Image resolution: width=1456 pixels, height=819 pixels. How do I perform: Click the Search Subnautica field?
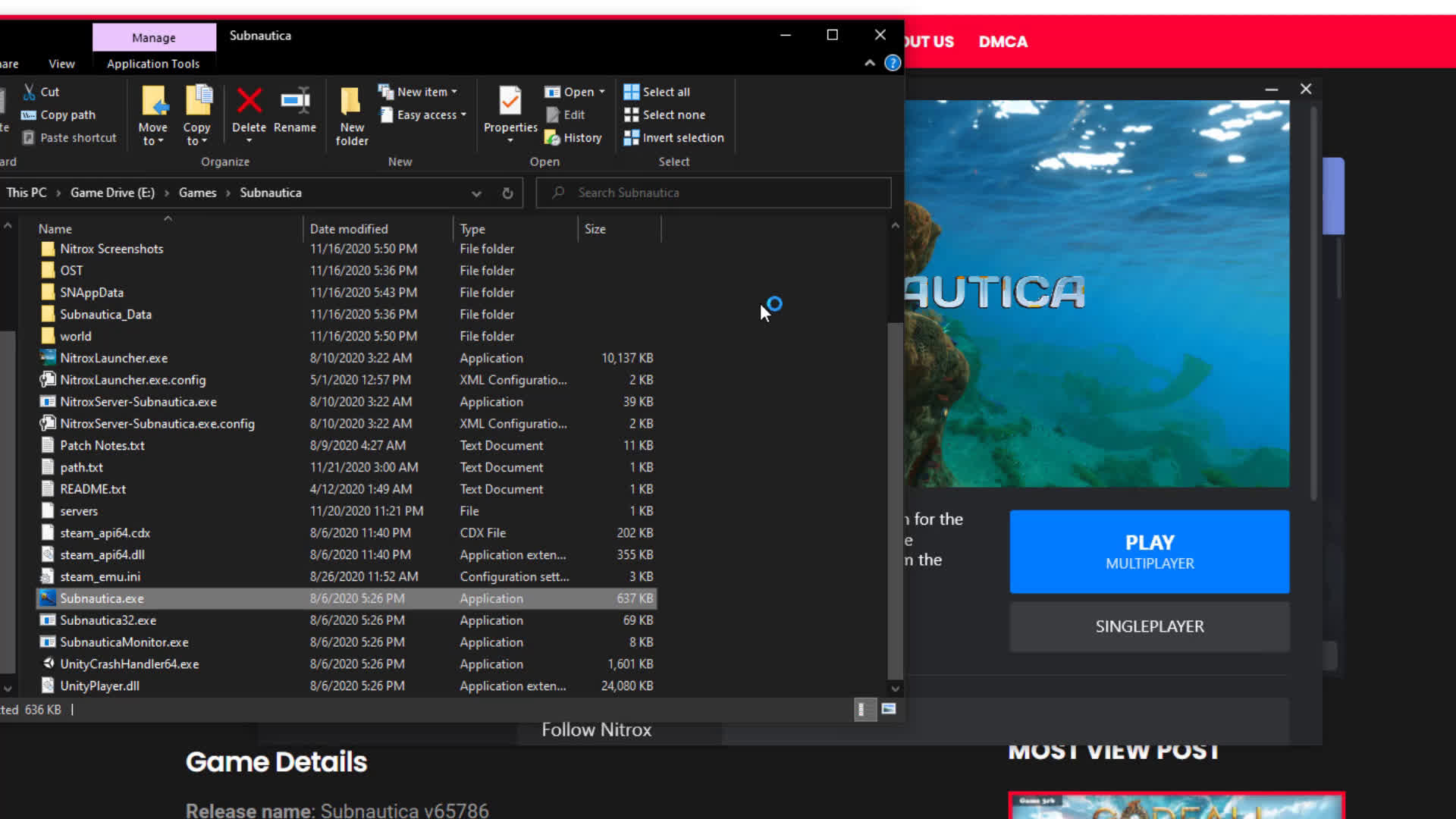(713, 193)
